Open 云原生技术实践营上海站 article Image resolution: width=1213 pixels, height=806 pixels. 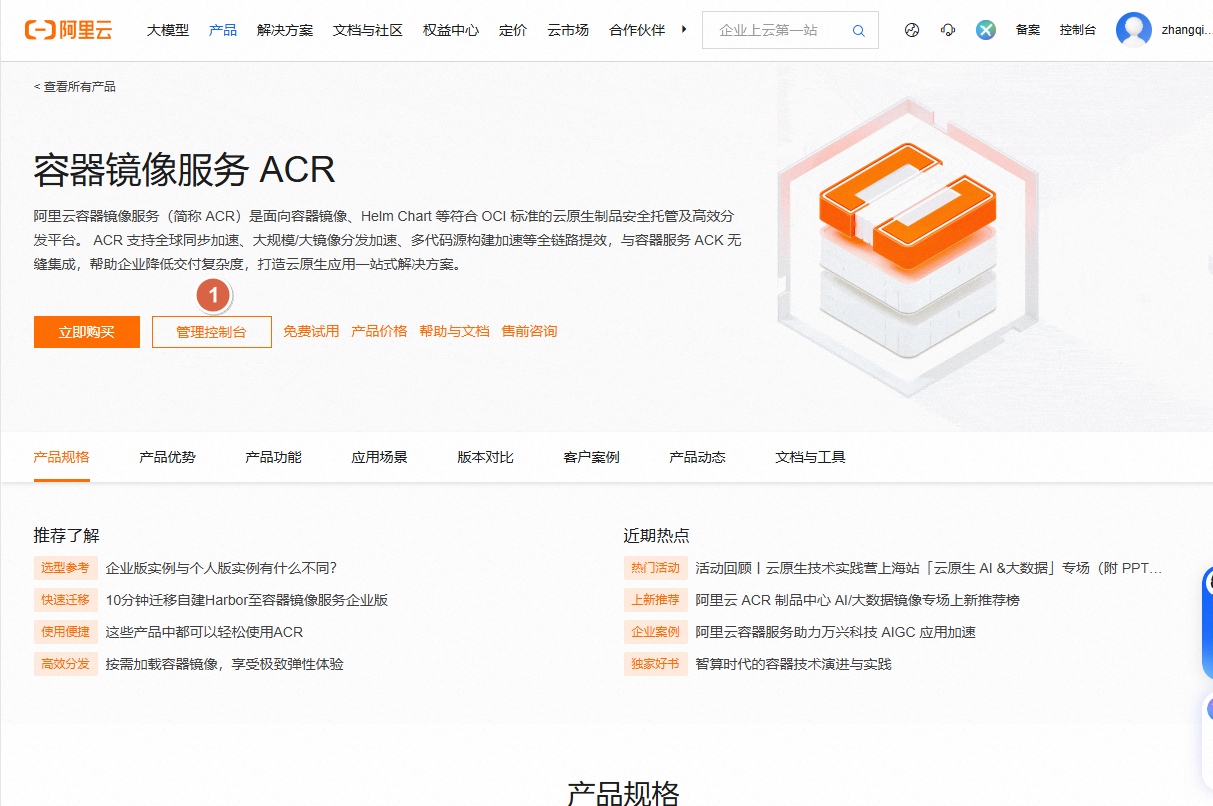click(929, 568)
